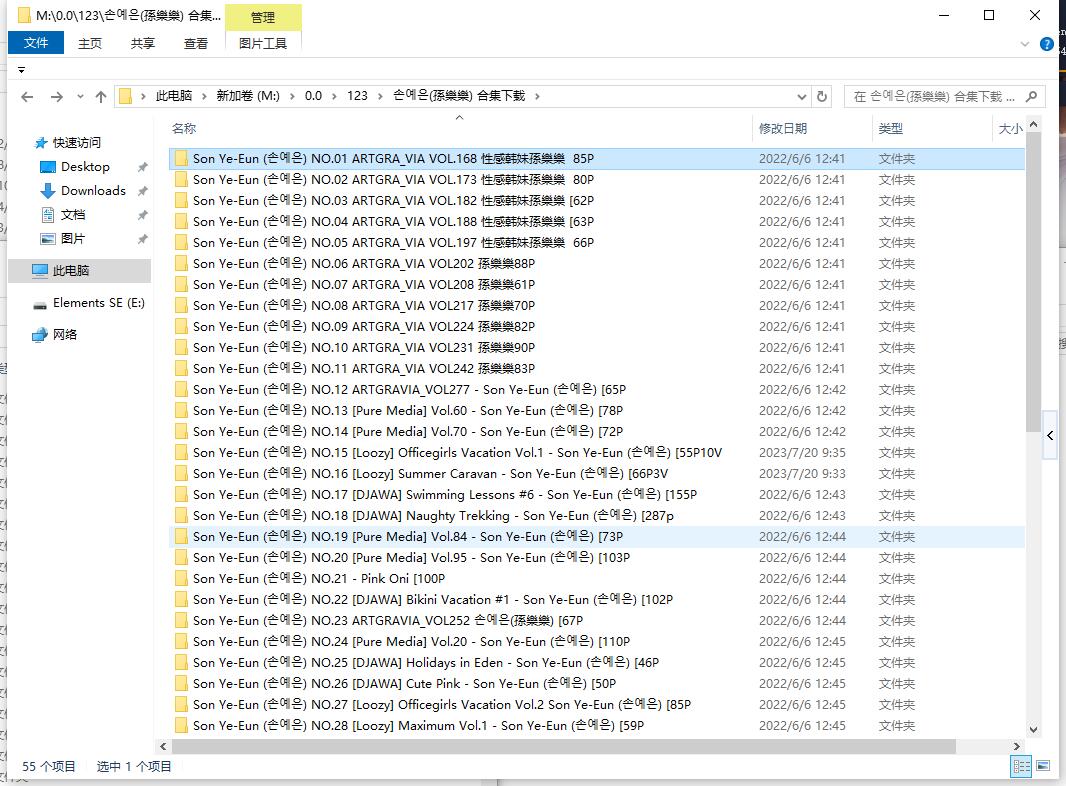Expand the breadcrumb chevron after 123
The width and height of the screenshot is (1066, 786).
(379, 97)
